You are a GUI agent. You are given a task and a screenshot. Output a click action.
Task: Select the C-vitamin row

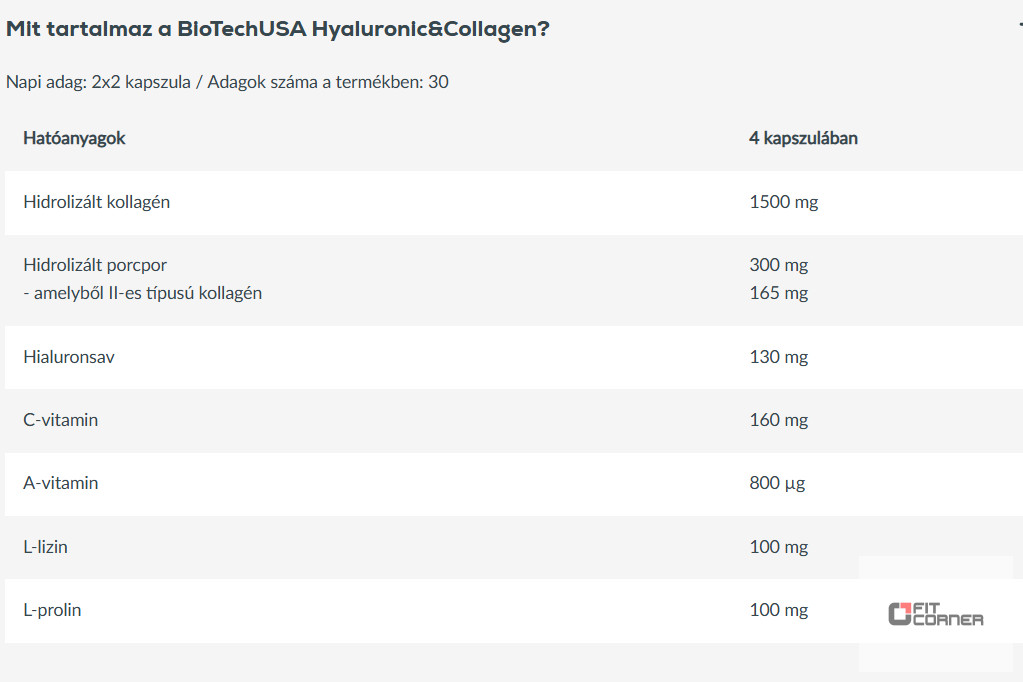pos(514,420)
